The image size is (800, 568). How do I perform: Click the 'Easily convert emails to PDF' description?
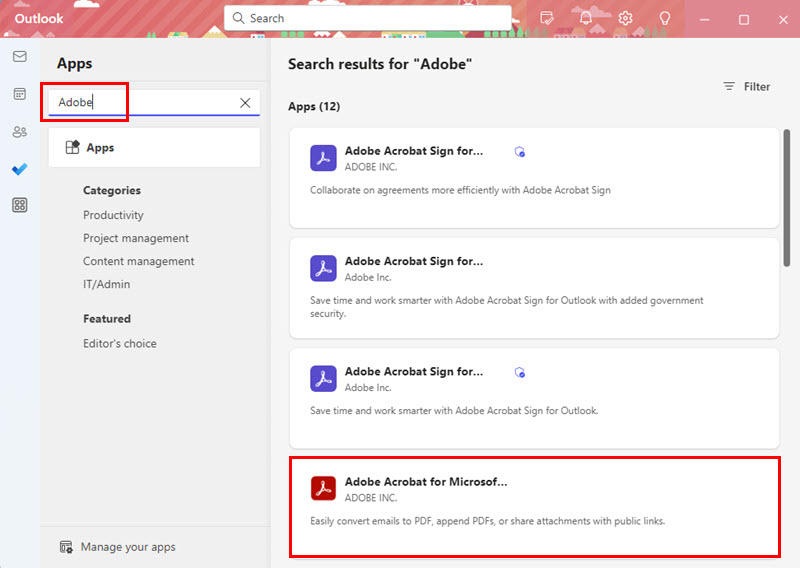click(487, 521)
